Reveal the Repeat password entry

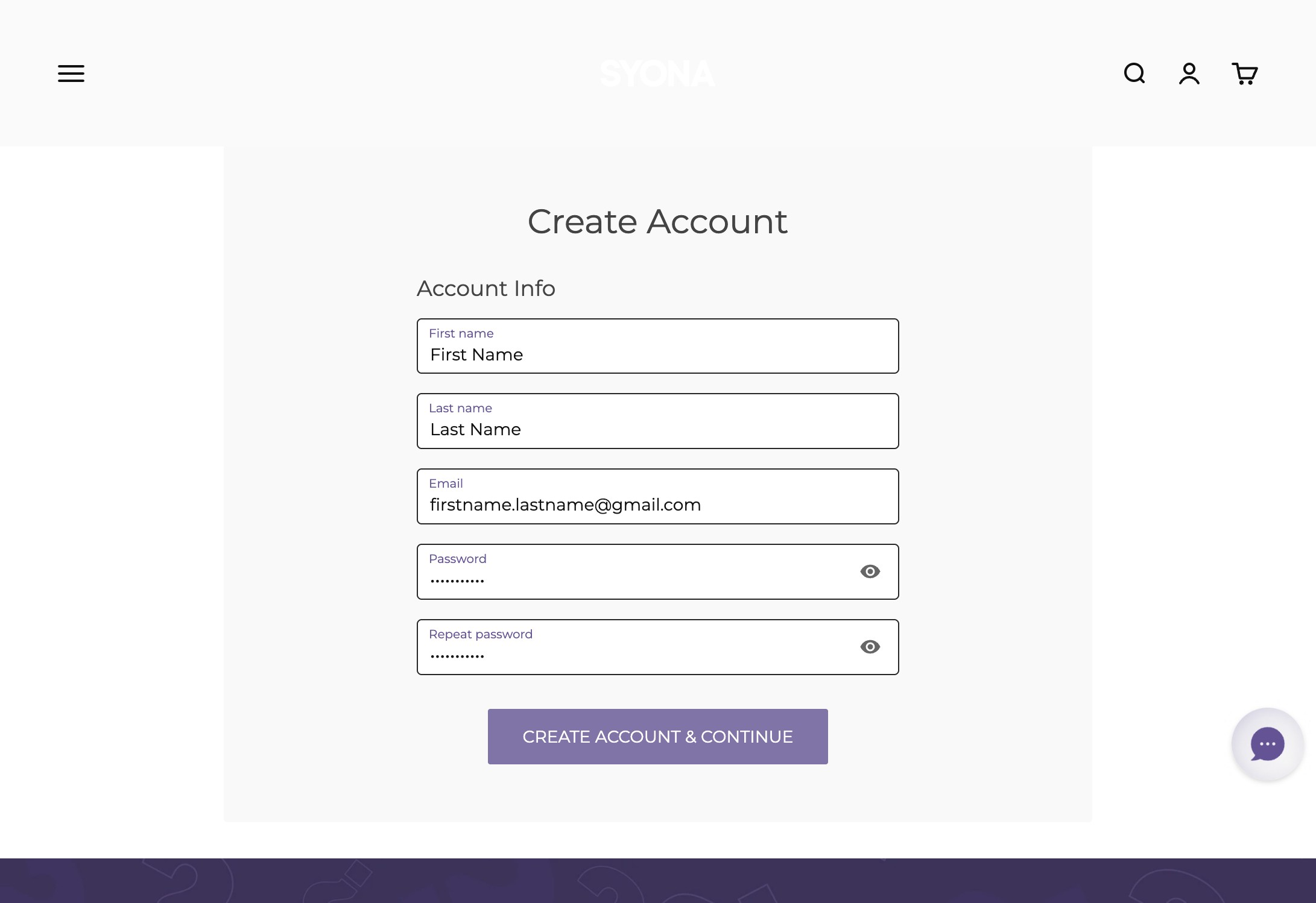pyautogui.click(x=870, y=647)
